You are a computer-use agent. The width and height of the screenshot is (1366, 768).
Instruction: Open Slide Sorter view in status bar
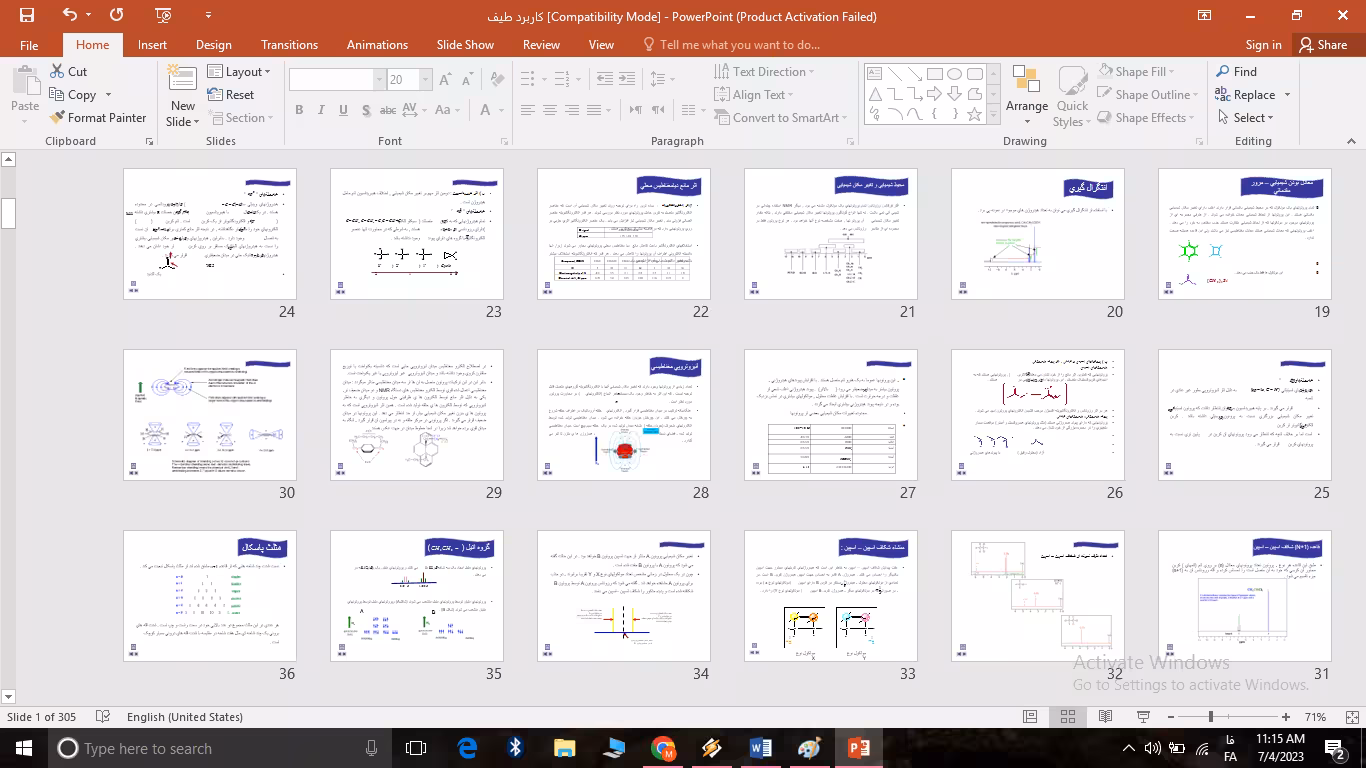pos(1067,717)
